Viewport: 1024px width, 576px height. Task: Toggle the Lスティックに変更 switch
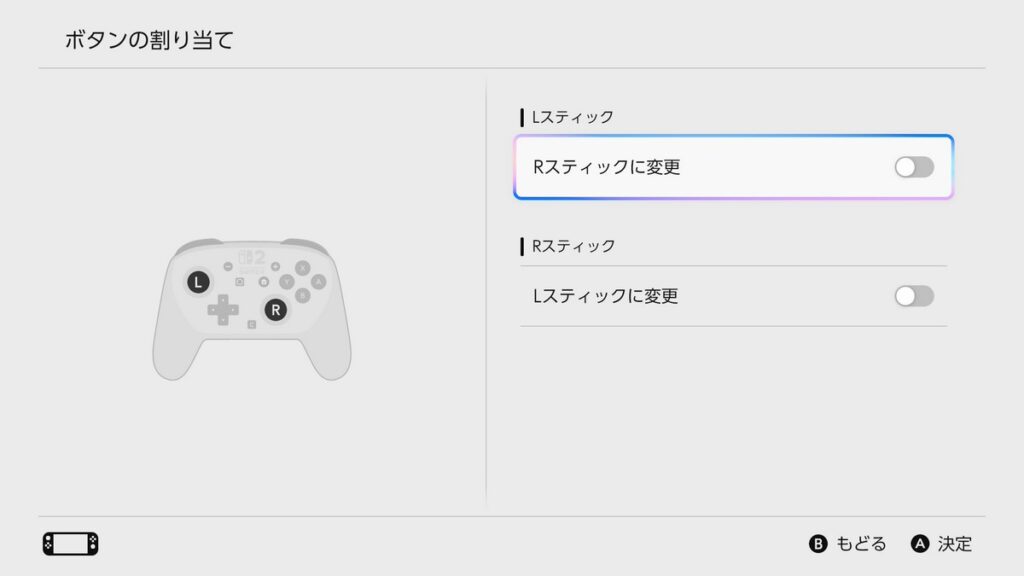point(914,296)
